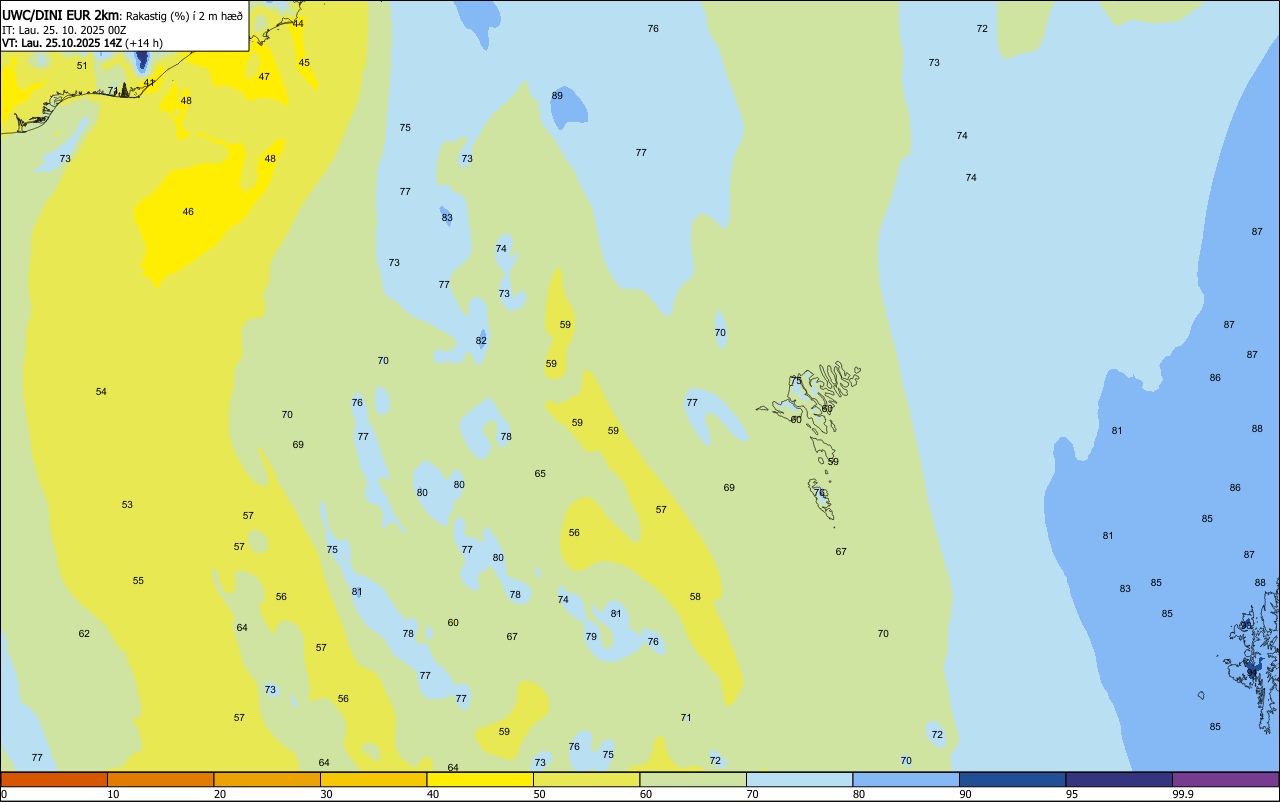Viewport: 1280px width, 802px height.
Task: Click the 50–60 % pale yellow legend swatch
Action: (x=586, y=779)
